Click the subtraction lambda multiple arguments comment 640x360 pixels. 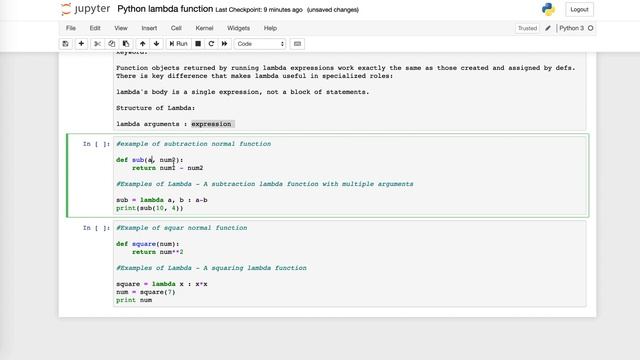(264, 184)
